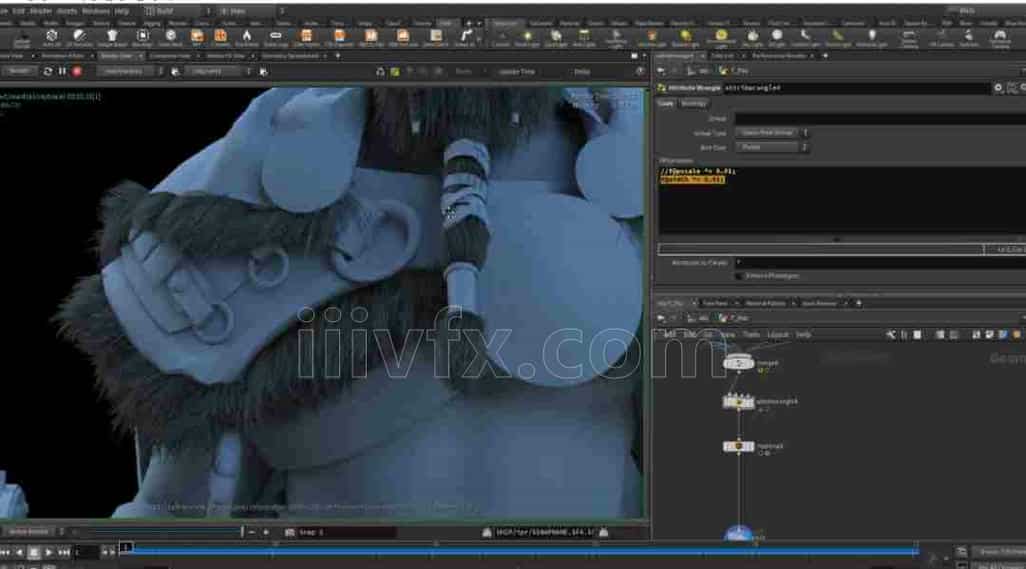This screenshot has width=1026, height=569.
Task: Select the Portal Light shelf tool
Action: pyautogui.click(x=838, y=38)
